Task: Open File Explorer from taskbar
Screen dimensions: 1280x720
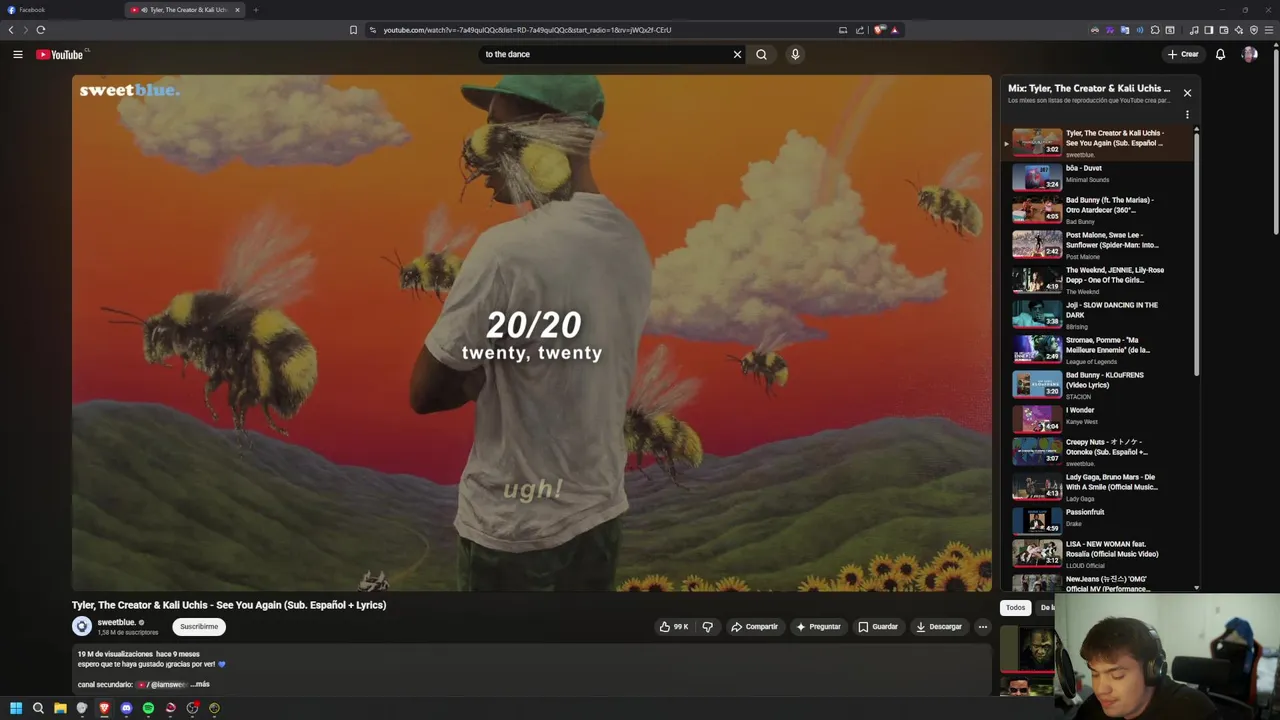Action: tap(60, 708)
